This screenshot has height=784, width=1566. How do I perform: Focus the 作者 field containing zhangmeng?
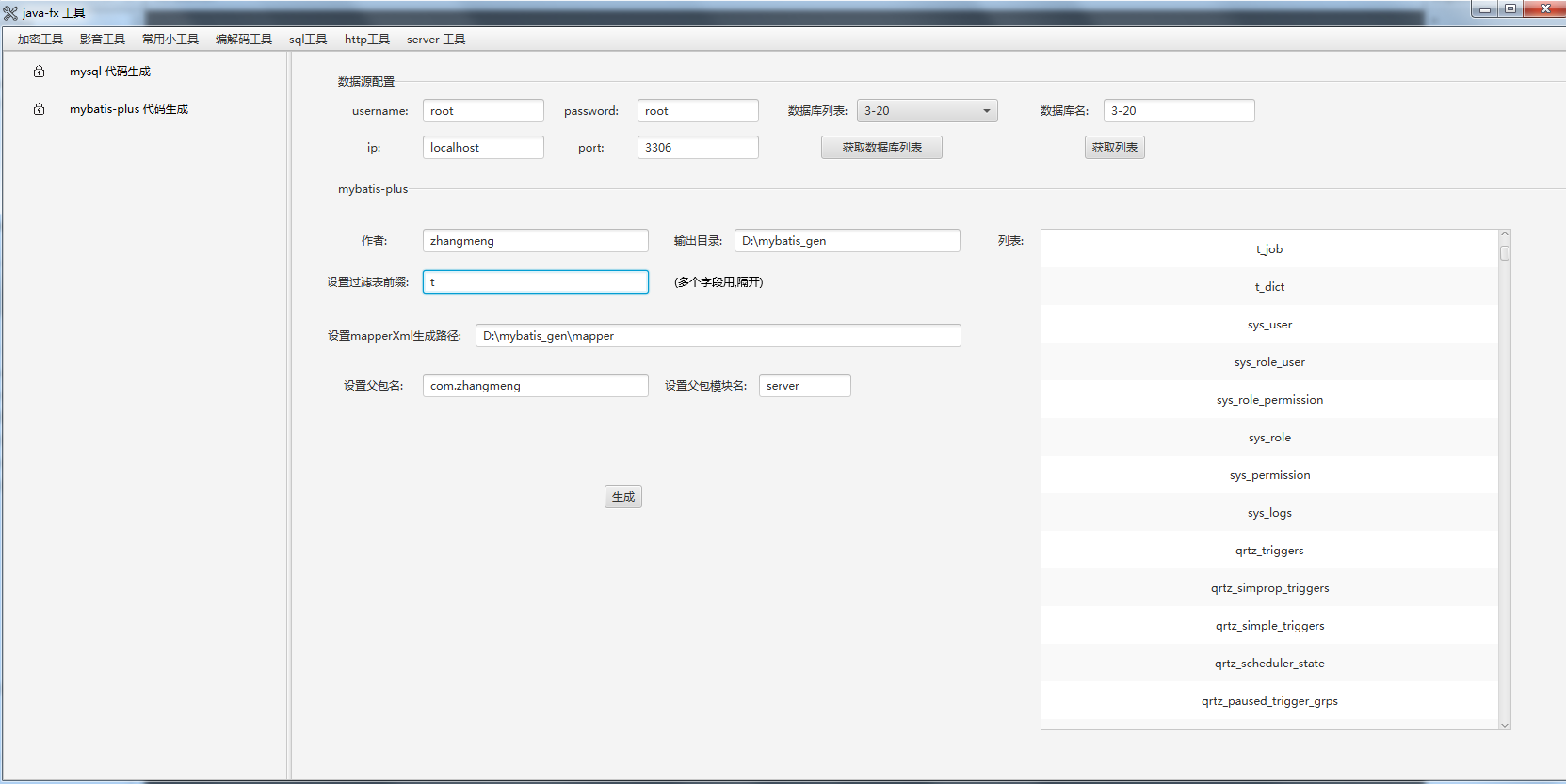[x=535, y=241]
